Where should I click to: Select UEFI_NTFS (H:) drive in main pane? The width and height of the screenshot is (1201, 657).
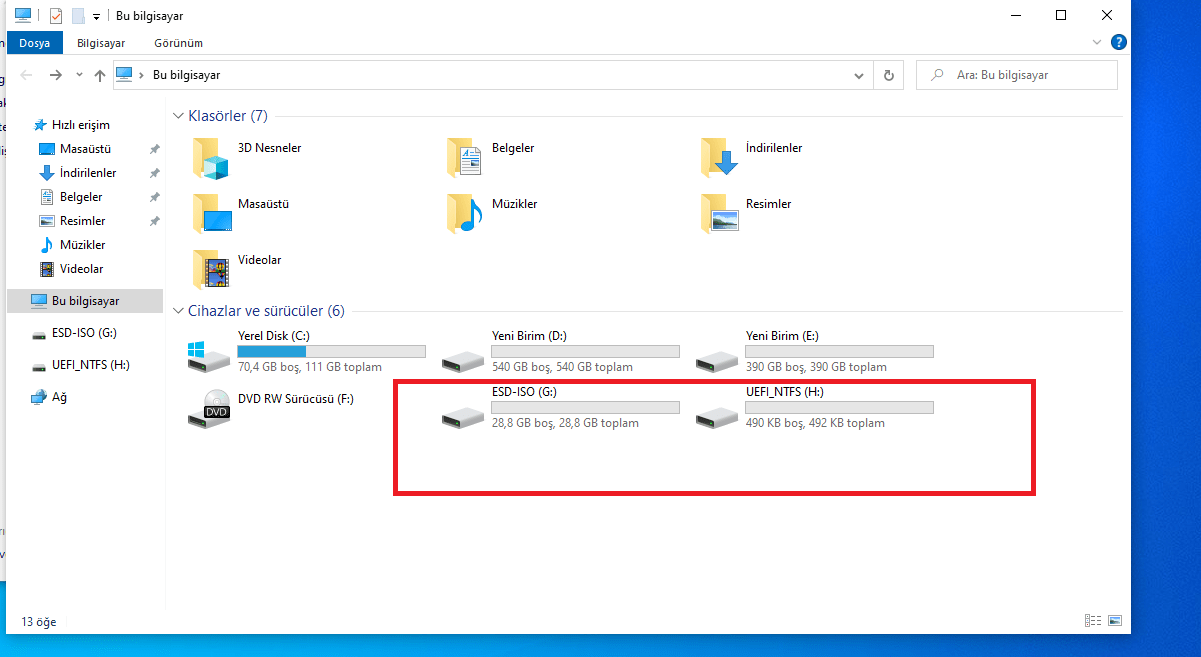tap(815, 408)
